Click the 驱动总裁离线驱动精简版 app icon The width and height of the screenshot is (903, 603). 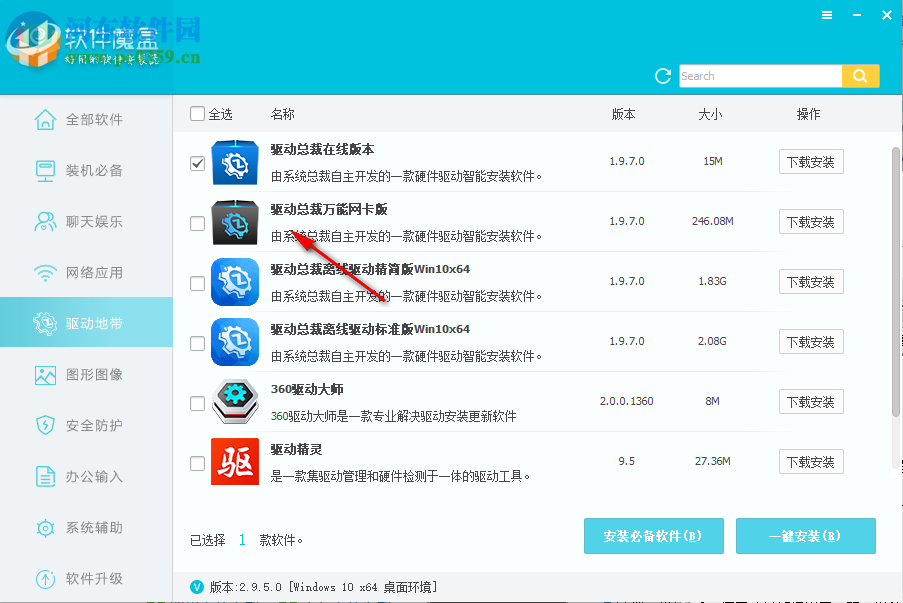point(235,282)
